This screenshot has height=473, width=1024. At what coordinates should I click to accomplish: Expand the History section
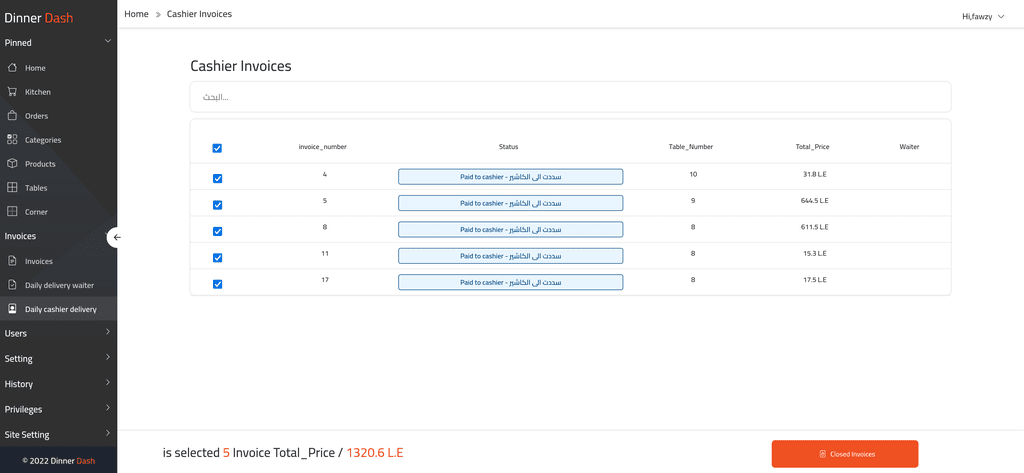(58, 384)
